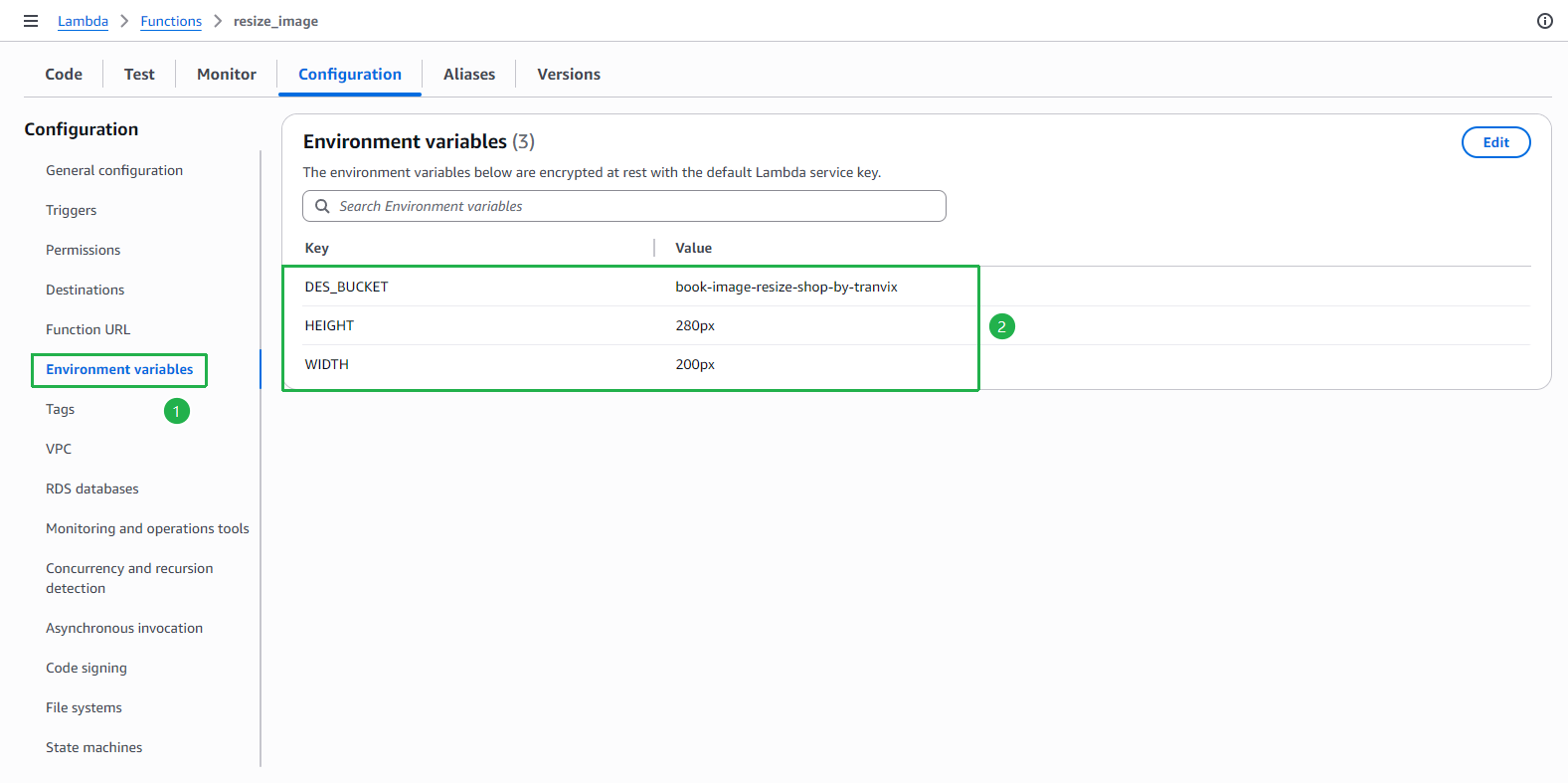The image size is (1568, 783).
Task: Open Concurrency and recursion detection section
Action: tap(129, 578)
